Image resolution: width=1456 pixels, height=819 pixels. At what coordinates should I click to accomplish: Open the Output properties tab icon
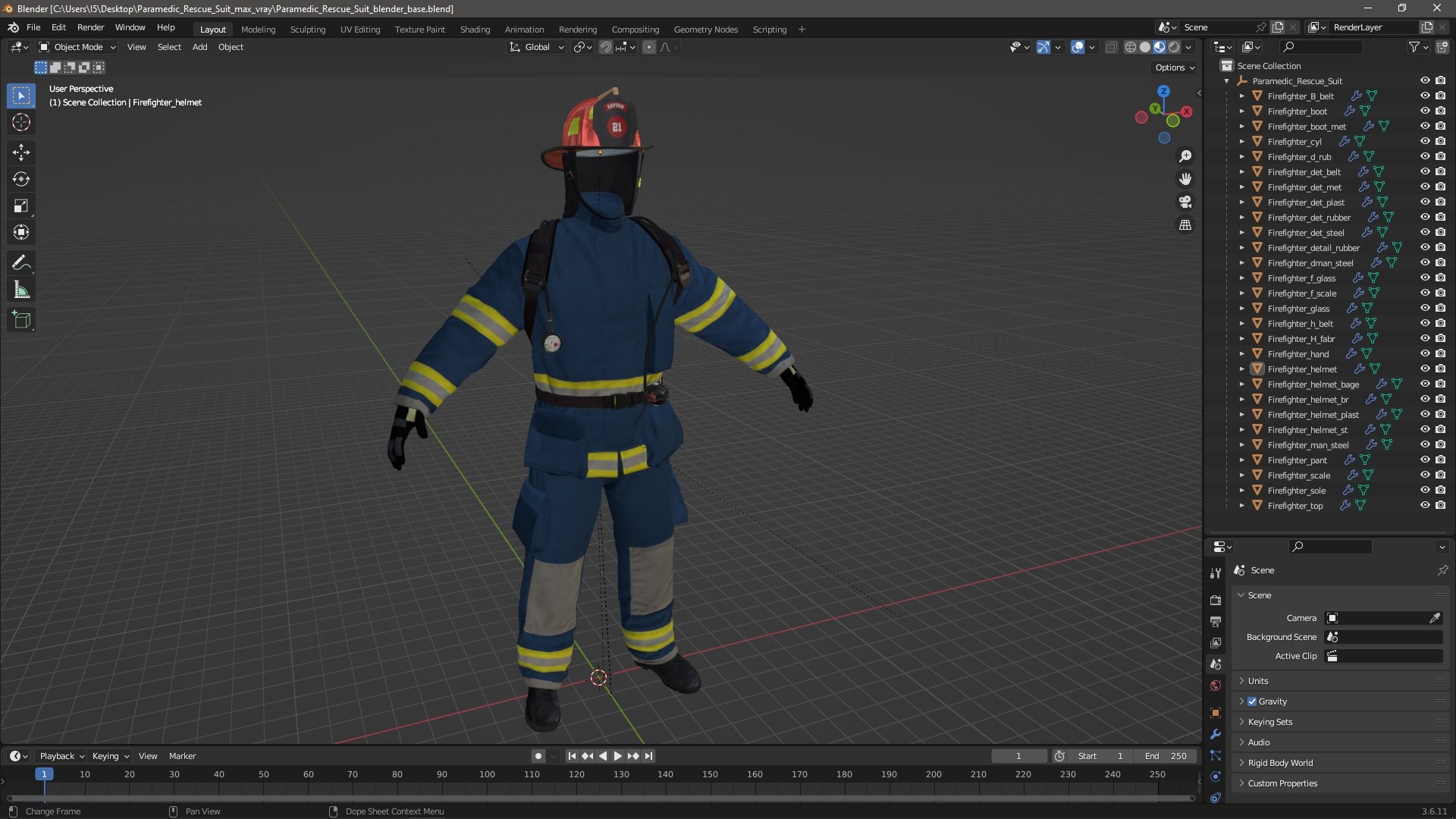click(x=1216, y=622)
